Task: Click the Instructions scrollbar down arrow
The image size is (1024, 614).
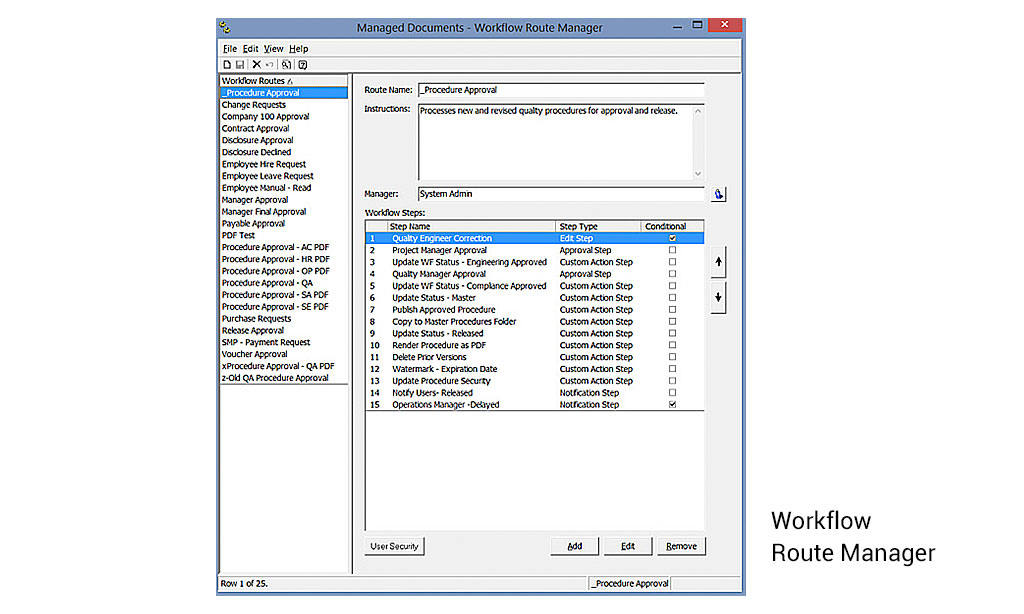Action: tap(697, 174)
